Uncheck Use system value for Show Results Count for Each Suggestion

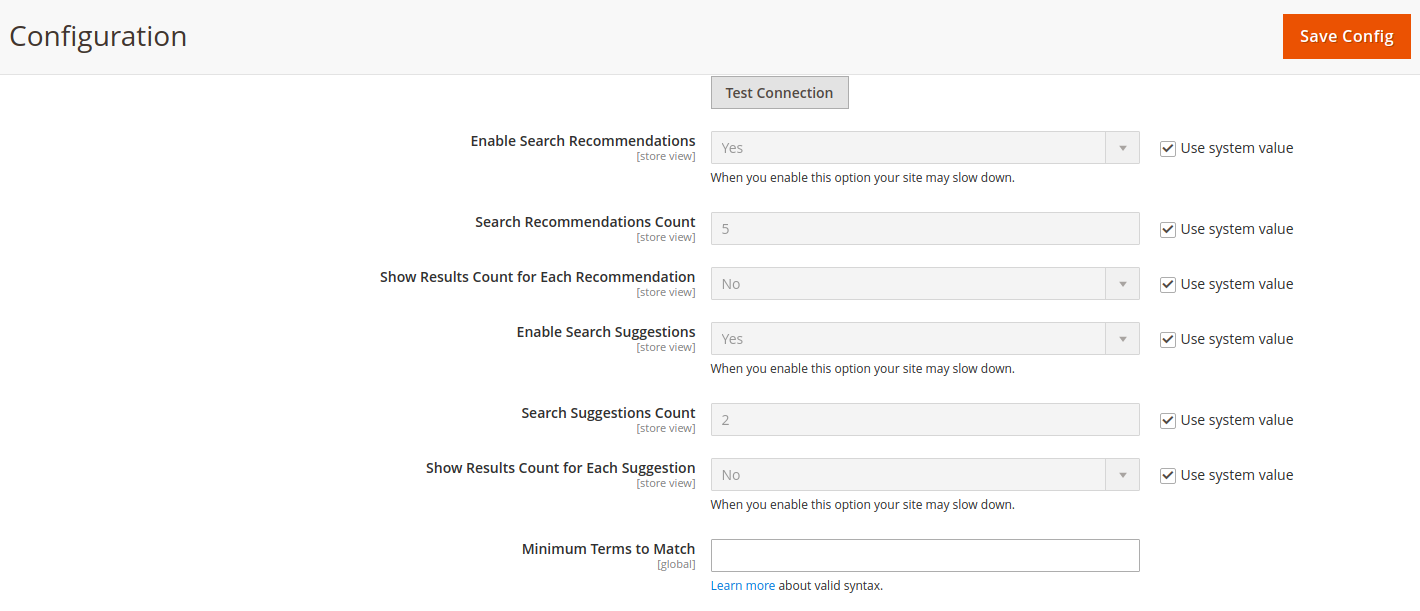coord(1167,474)
